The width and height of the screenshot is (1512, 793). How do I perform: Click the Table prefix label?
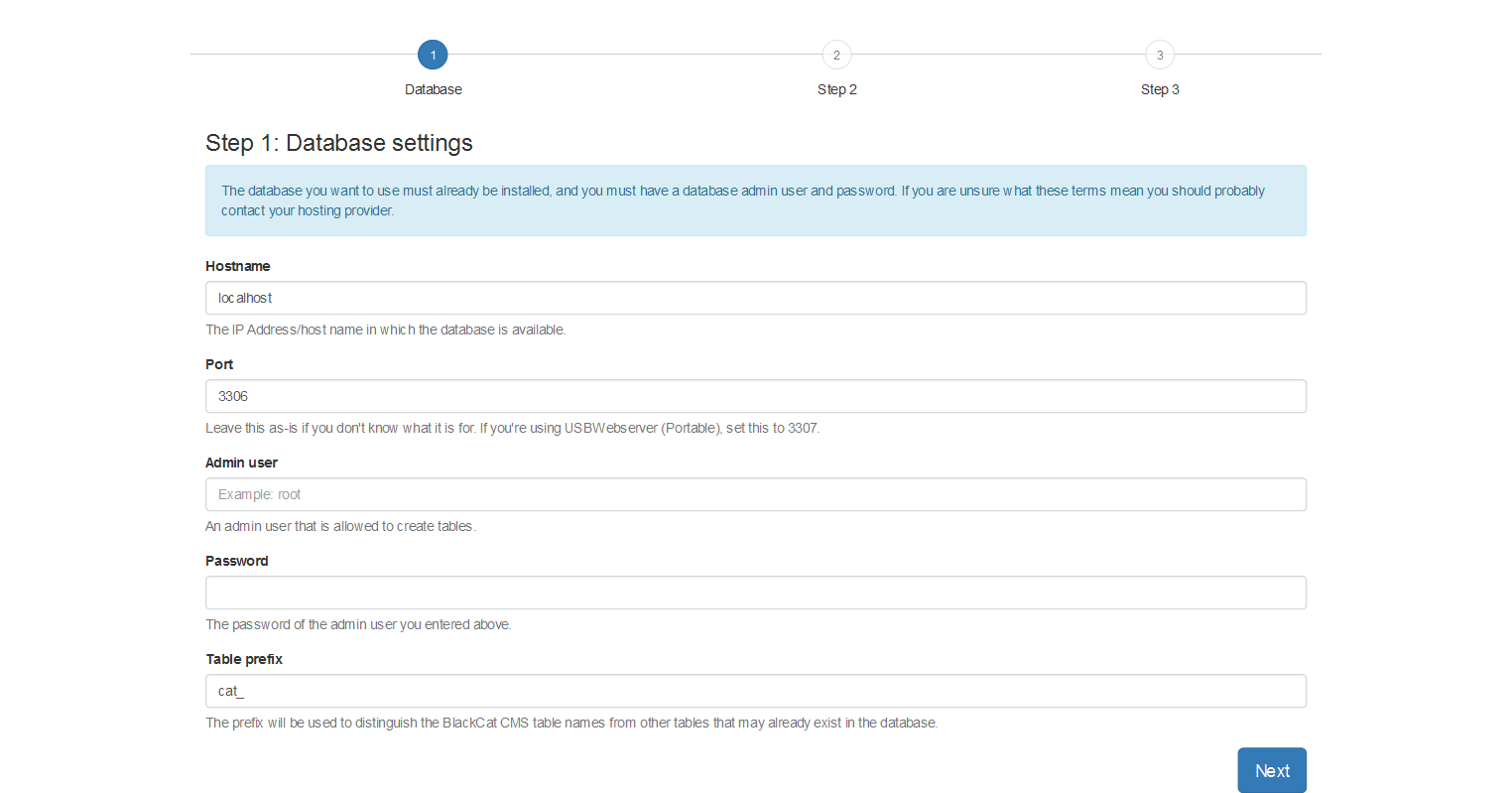click(244, 659)
